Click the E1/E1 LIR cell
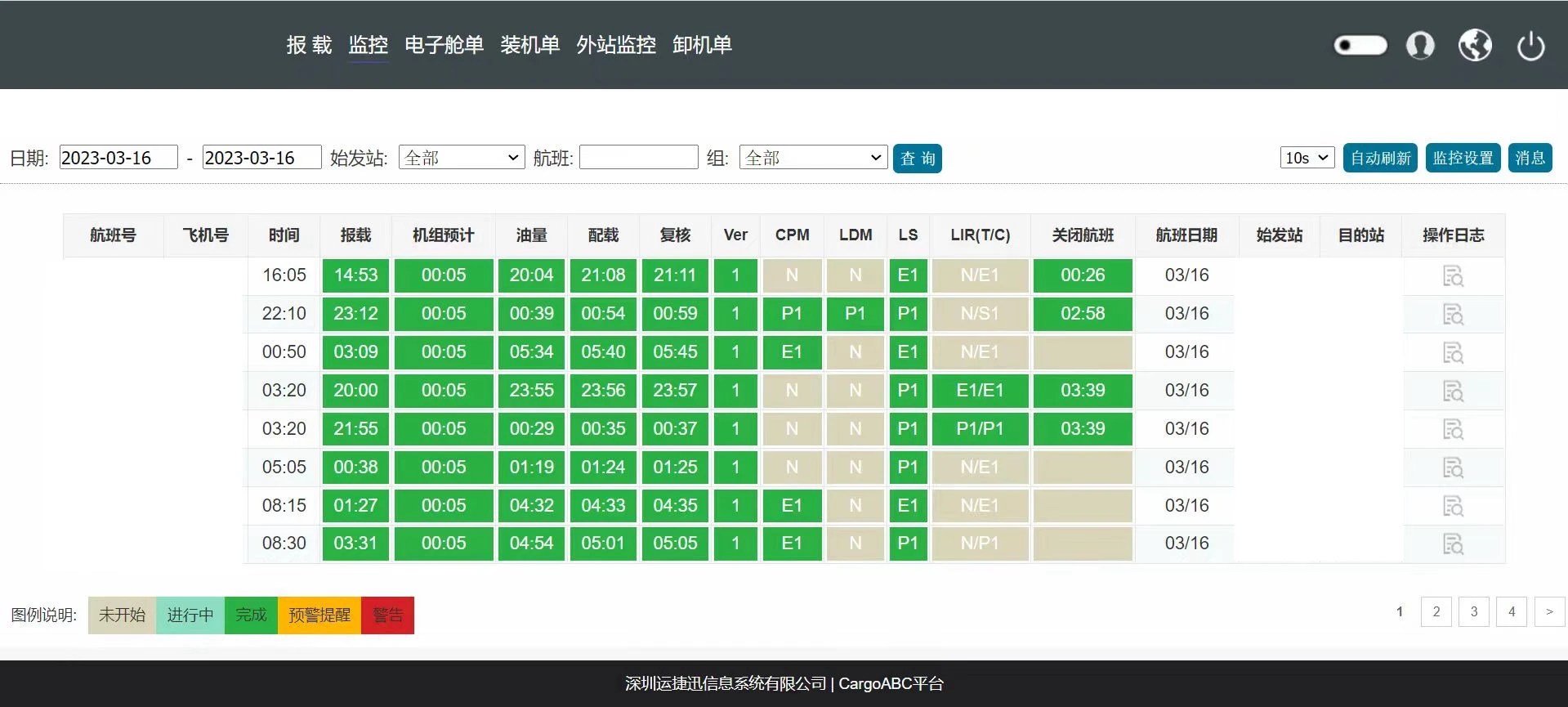The height and width of the screenshot is (707, 1568). (980, 391)
